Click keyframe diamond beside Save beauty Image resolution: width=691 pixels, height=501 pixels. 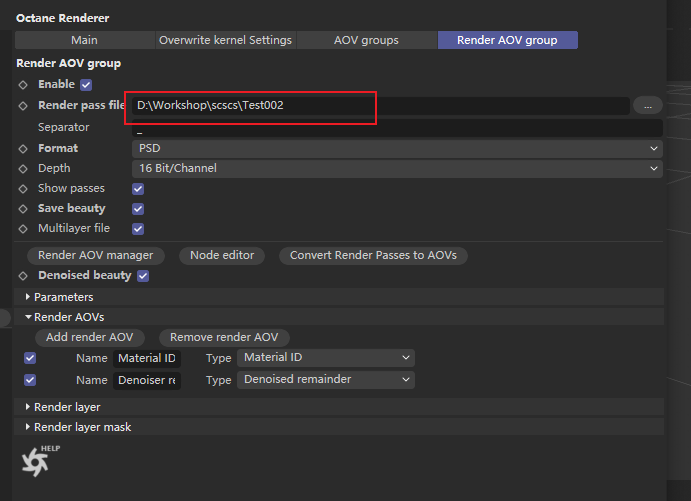pyautogui.click(x=23, y=209)
